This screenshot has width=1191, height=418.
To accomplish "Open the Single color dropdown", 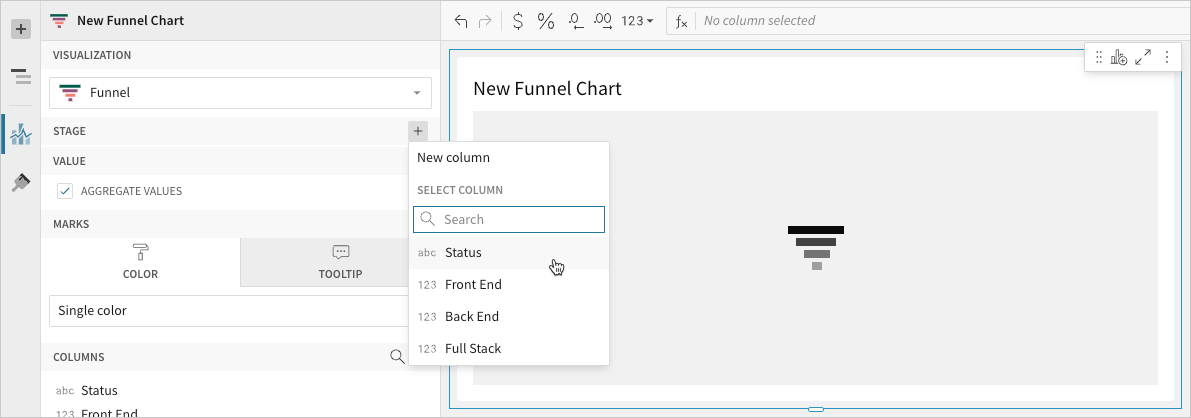I will click(x=230, y=311).
